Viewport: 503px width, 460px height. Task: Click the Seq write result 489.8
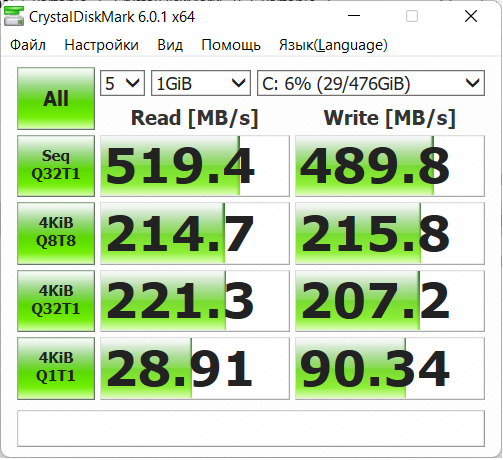click(x=390, y=166)
